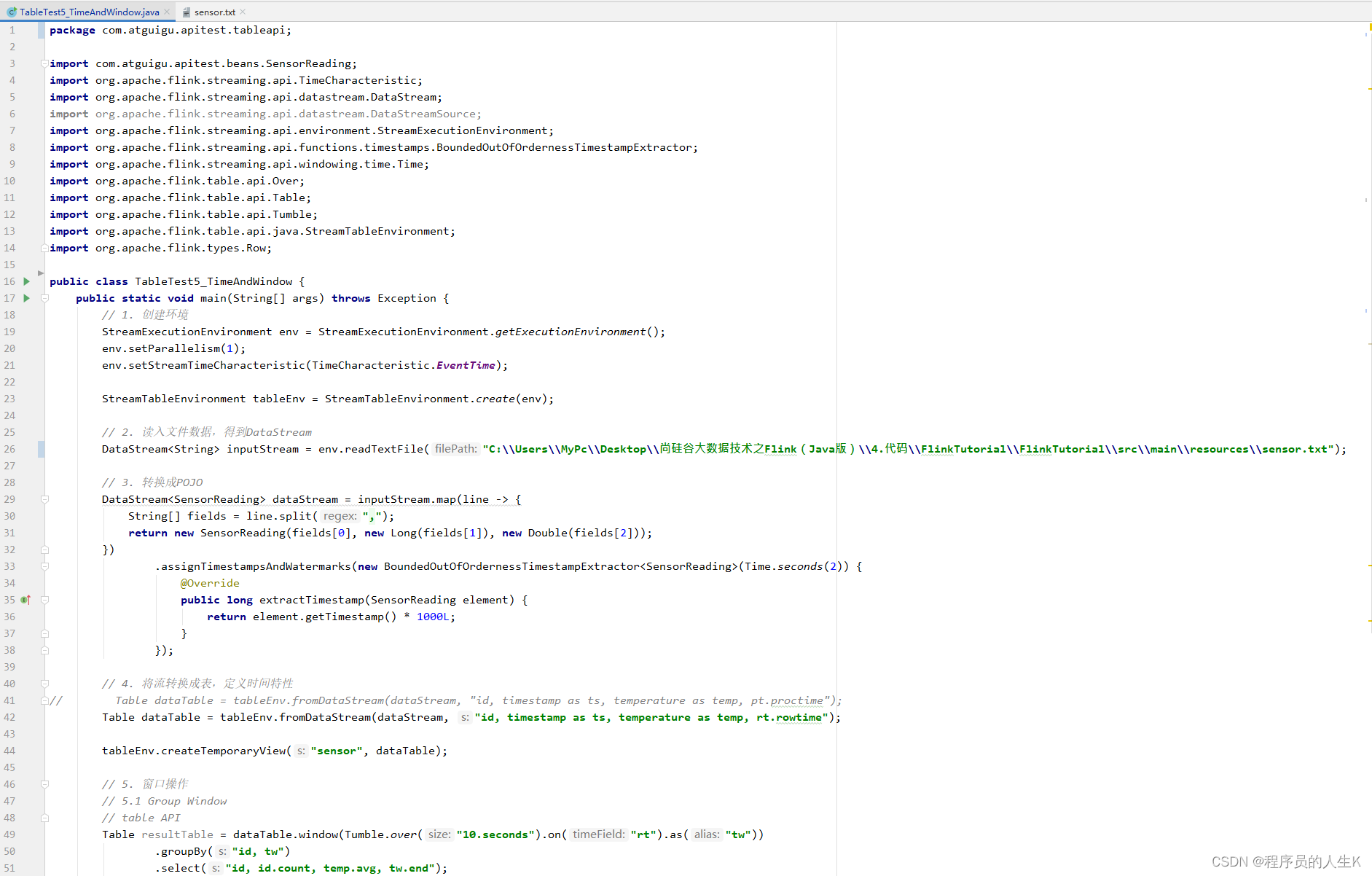The image size is (1372, 876).
Task: Click fold end marker on line 38
Action: point(44,650)
